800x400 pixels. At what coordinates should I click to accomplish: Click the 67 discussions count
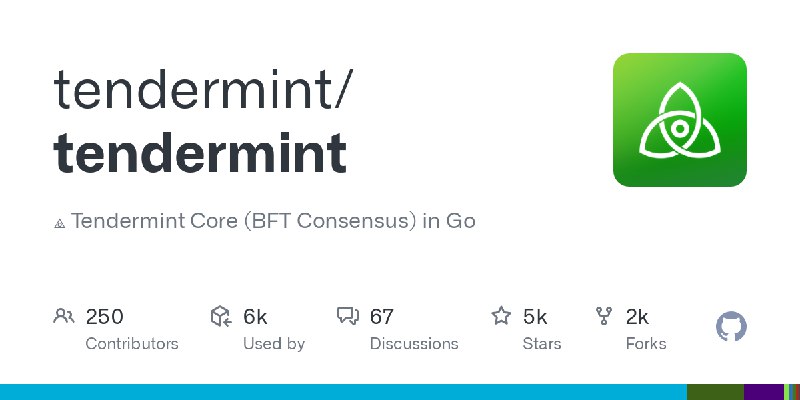(382, 317)
